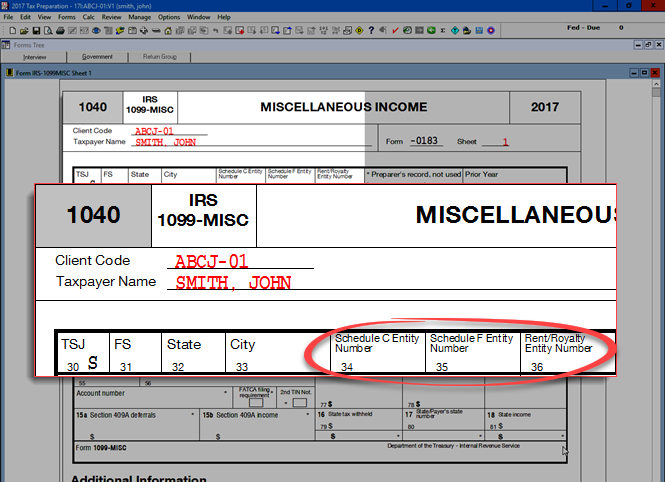Select the Return Group tab
Viewport: 665px width, 482px height.
(x=159, y=58)
